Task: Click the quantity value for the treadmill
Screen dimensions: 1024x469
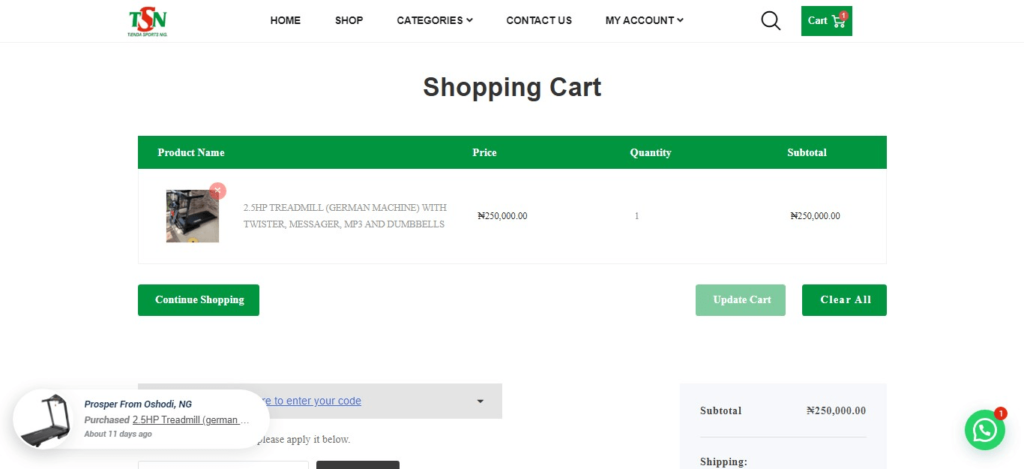Action: [x=636, y=216]
